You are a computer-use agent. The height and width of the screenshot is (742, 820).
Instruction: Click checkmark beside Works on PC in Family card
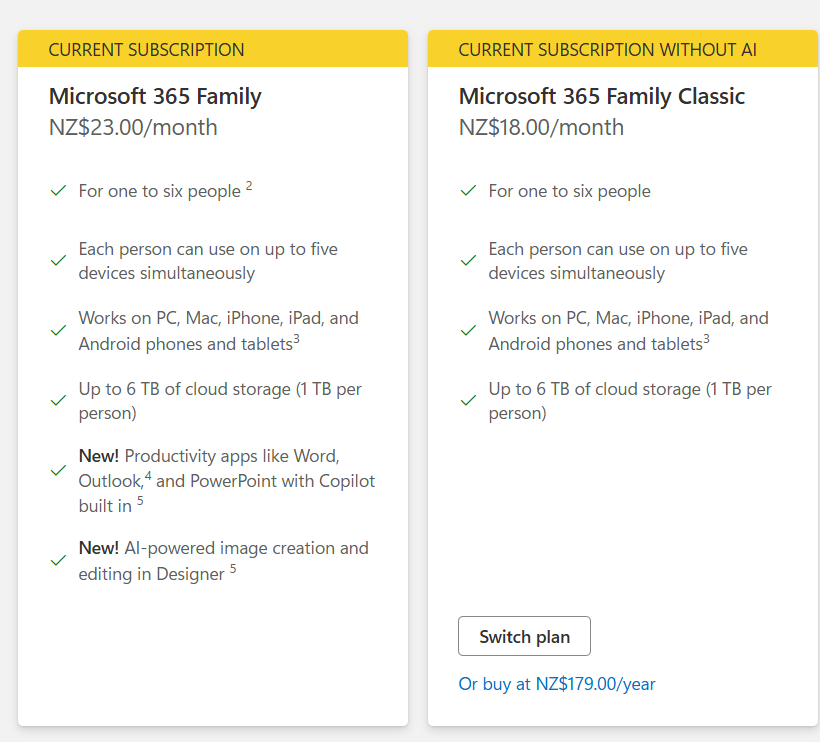58,330
